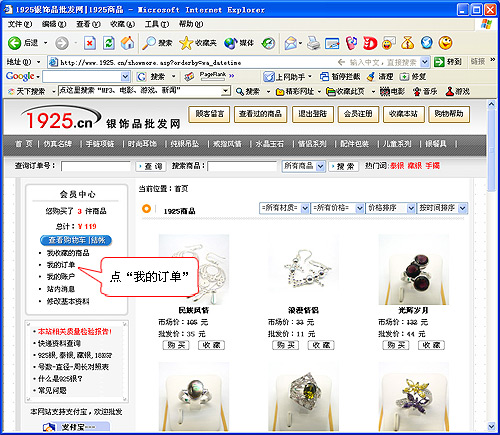This screenshot has height=435, width=500.
Task: Click the Stop loading icon
Action: click(90, 43)
